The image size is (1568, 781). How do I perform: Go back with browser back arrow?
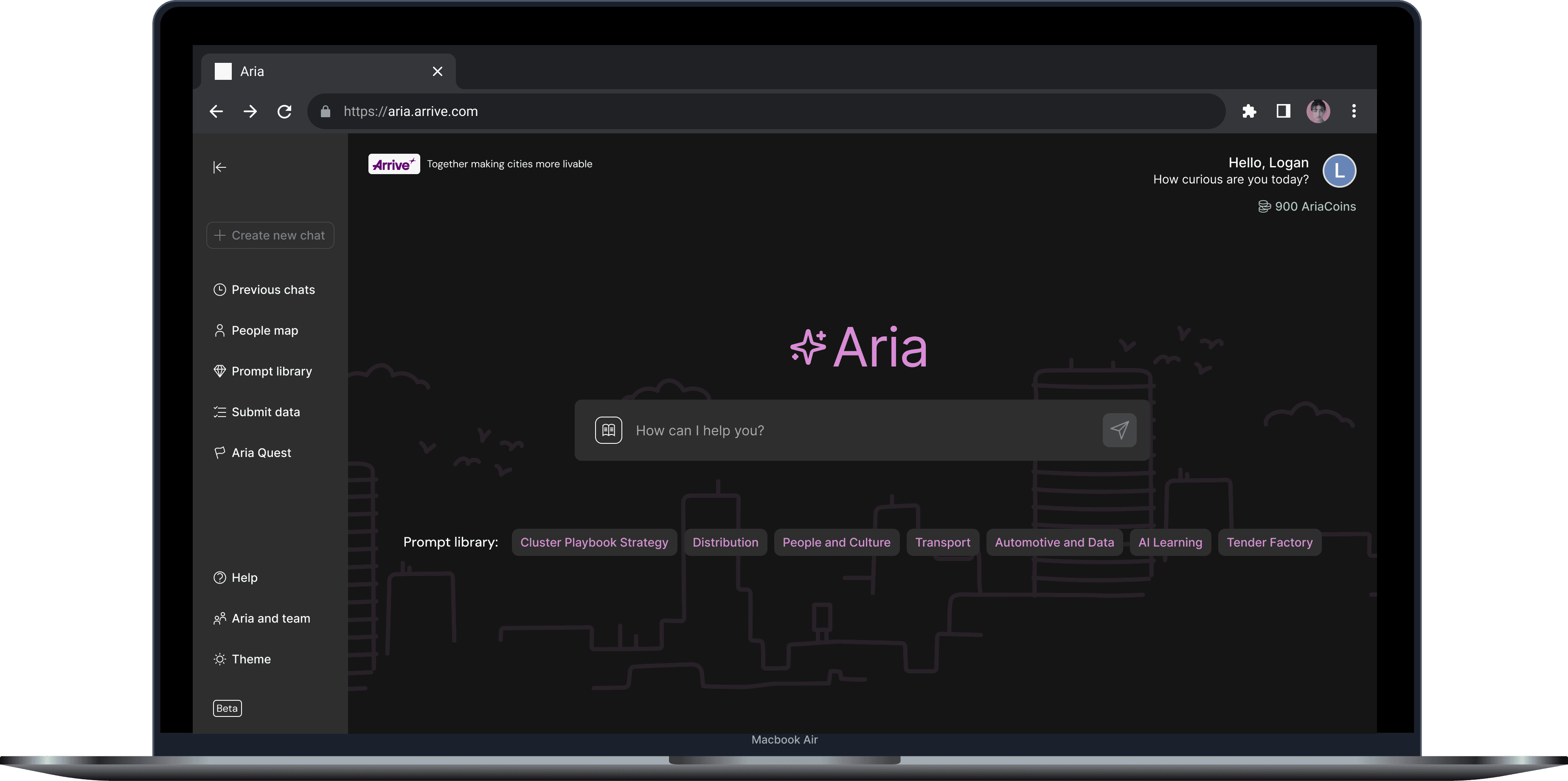(x=216, y=112)
